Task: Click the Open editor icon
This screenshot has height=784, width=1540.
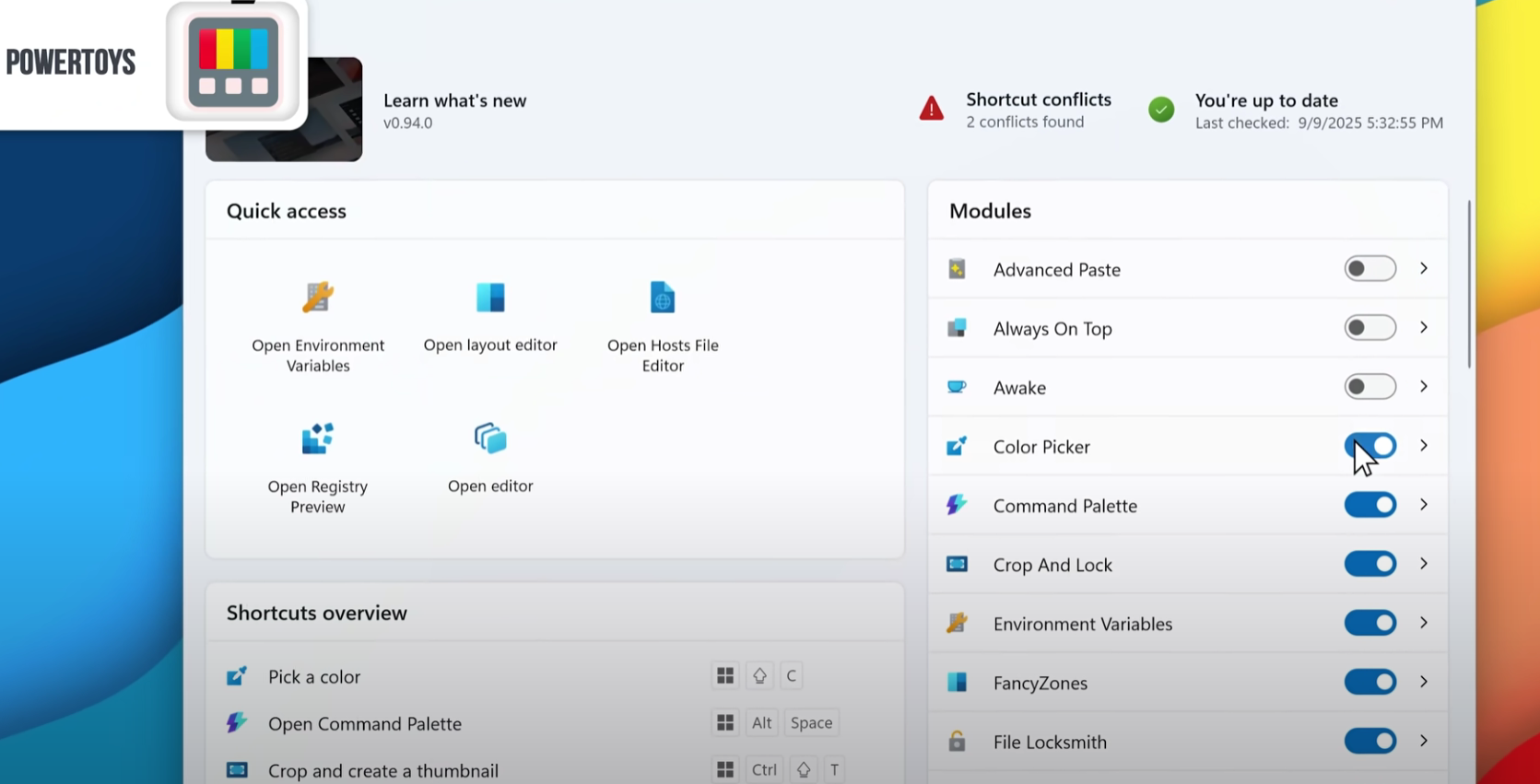Action: point(490,439)
